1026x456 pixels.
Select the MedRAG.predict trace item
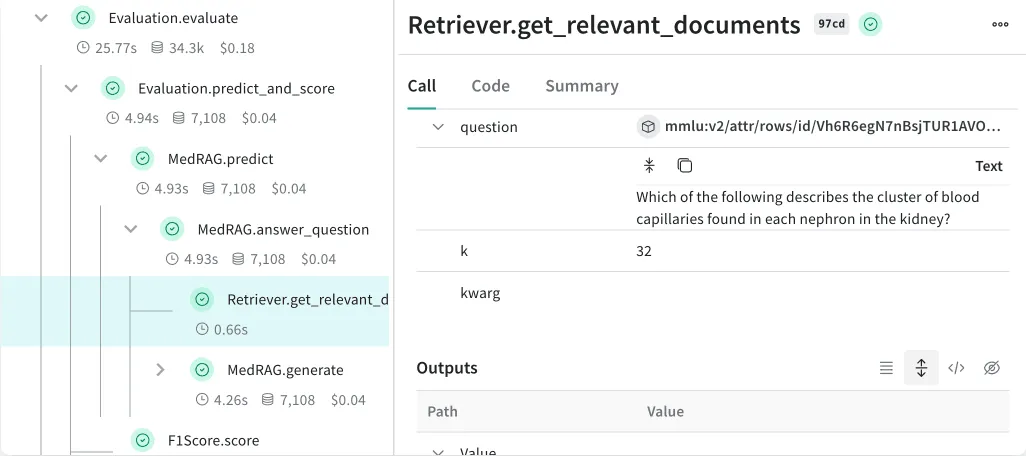click(x=220, y=159)
